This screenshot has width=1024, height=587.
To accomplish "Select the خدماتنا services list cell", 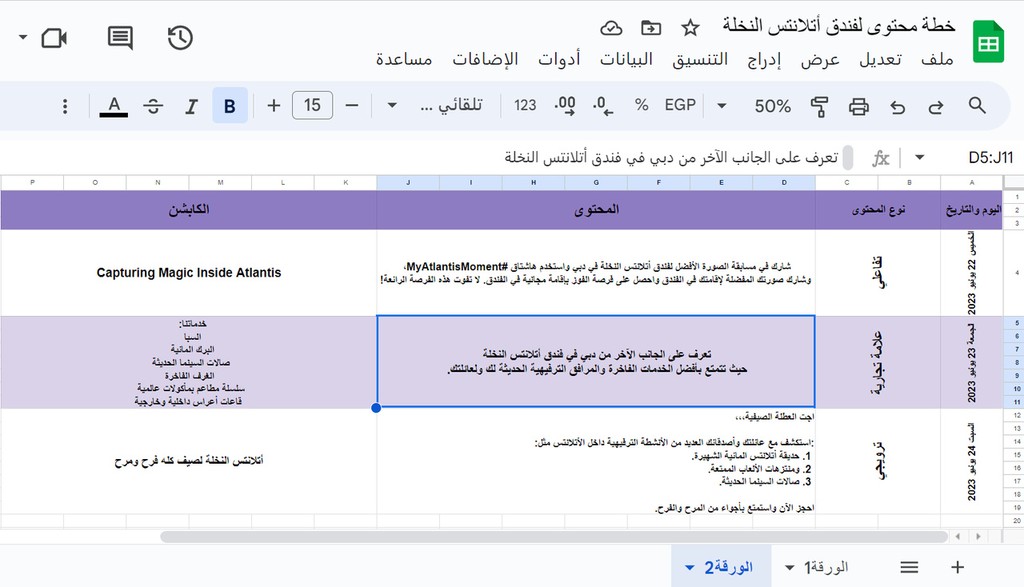I will coord(188,362).
